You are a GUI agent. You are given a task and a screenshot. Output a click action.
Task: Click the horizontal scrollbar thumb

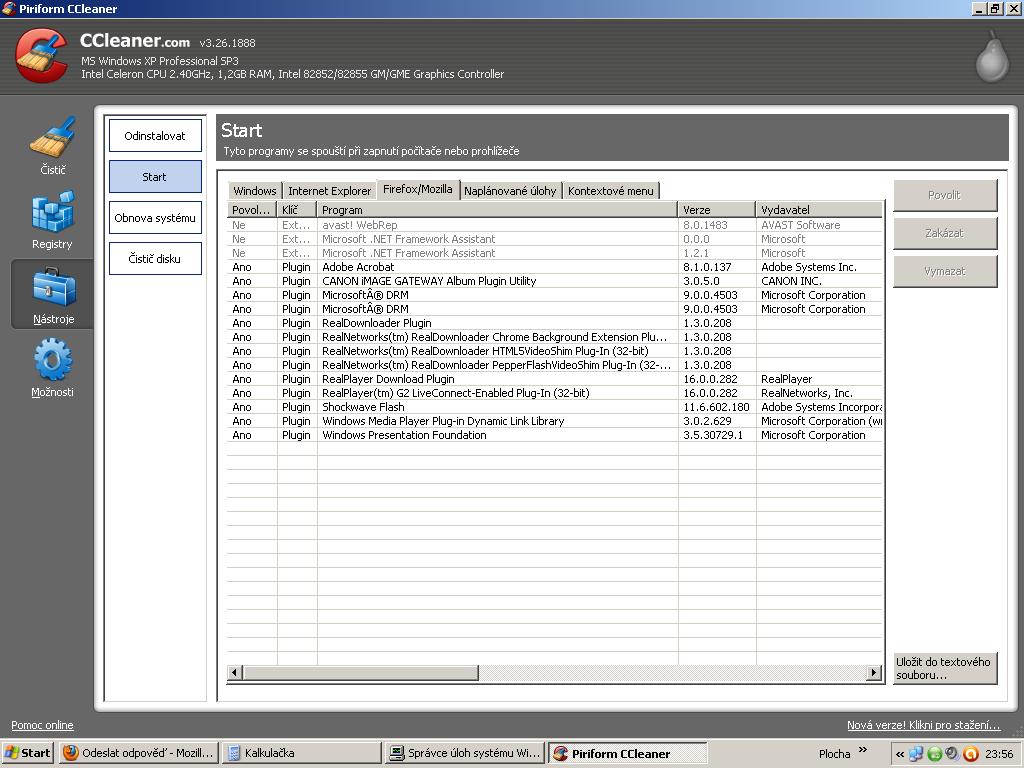click(x=360, y=673)
